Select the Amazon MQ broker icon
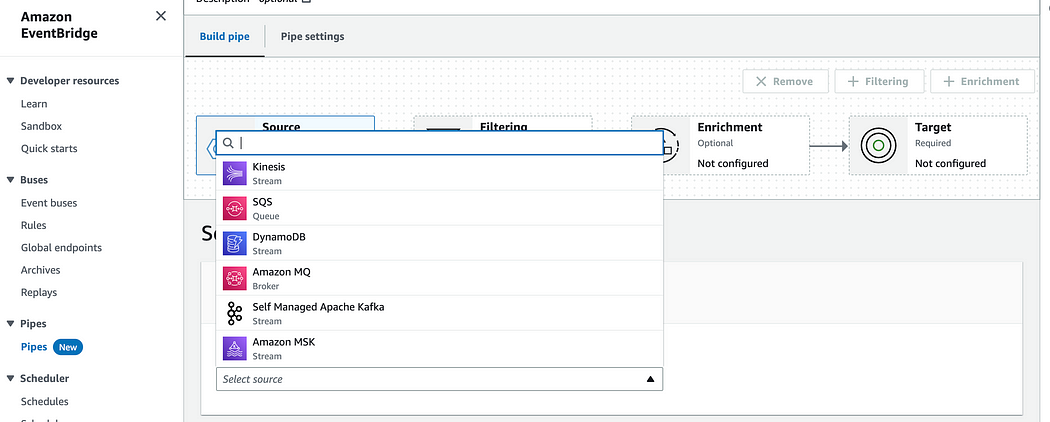The height and width of the screenshot is (422, 1050). pos(235,278)
